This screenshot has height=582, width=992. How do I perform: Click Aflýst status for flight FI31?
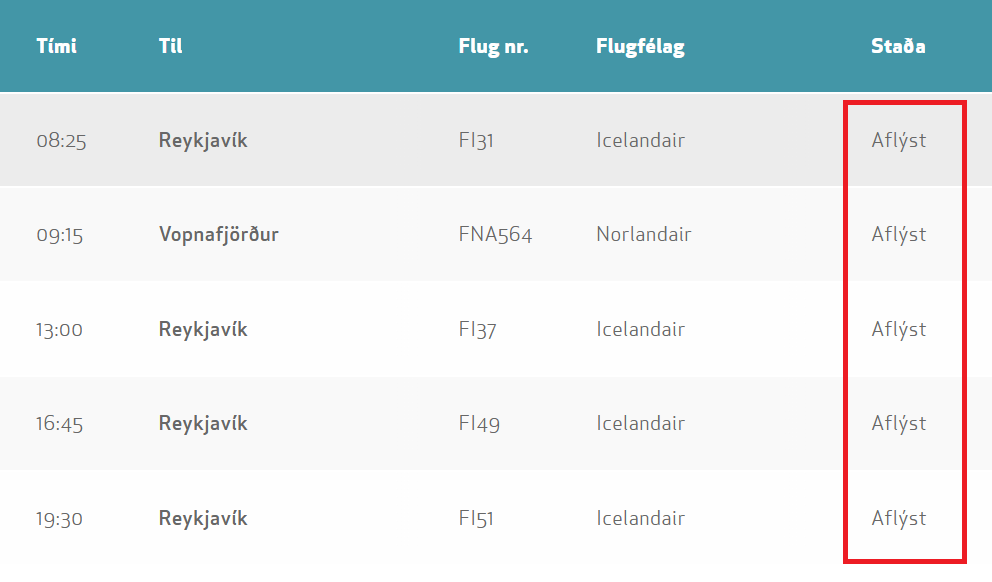click(x=899, y=140)
